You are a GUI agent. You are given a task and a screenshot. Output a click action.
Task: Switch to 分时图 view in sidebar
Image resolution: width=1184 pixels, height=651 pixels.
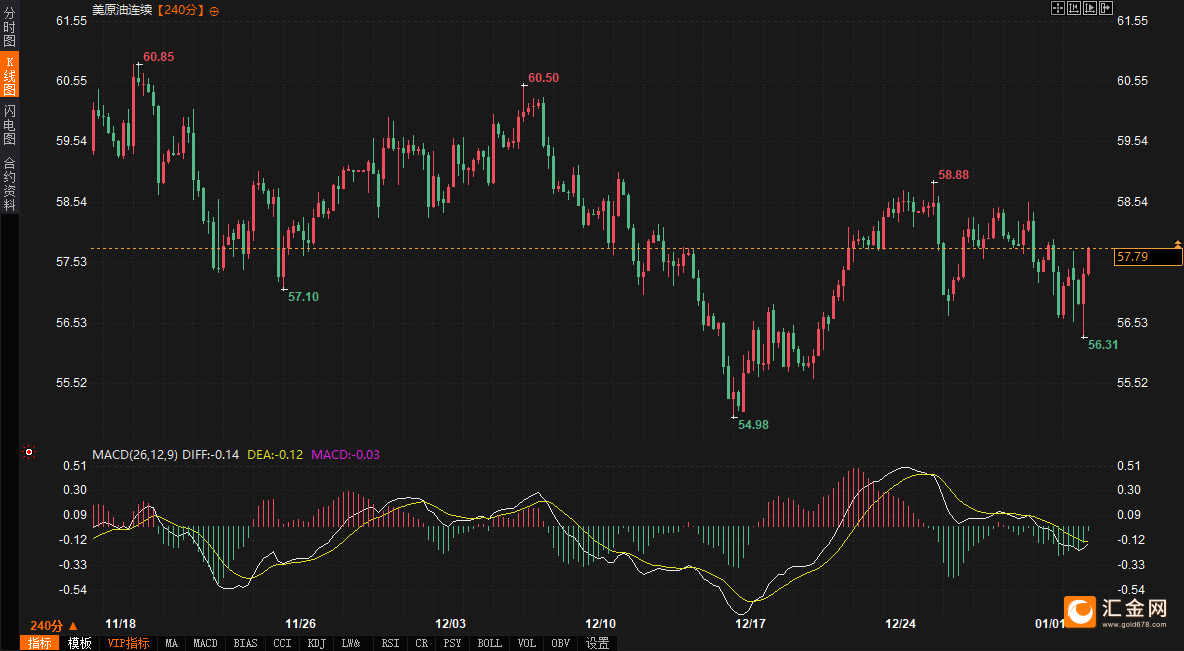tap(9, 29)
